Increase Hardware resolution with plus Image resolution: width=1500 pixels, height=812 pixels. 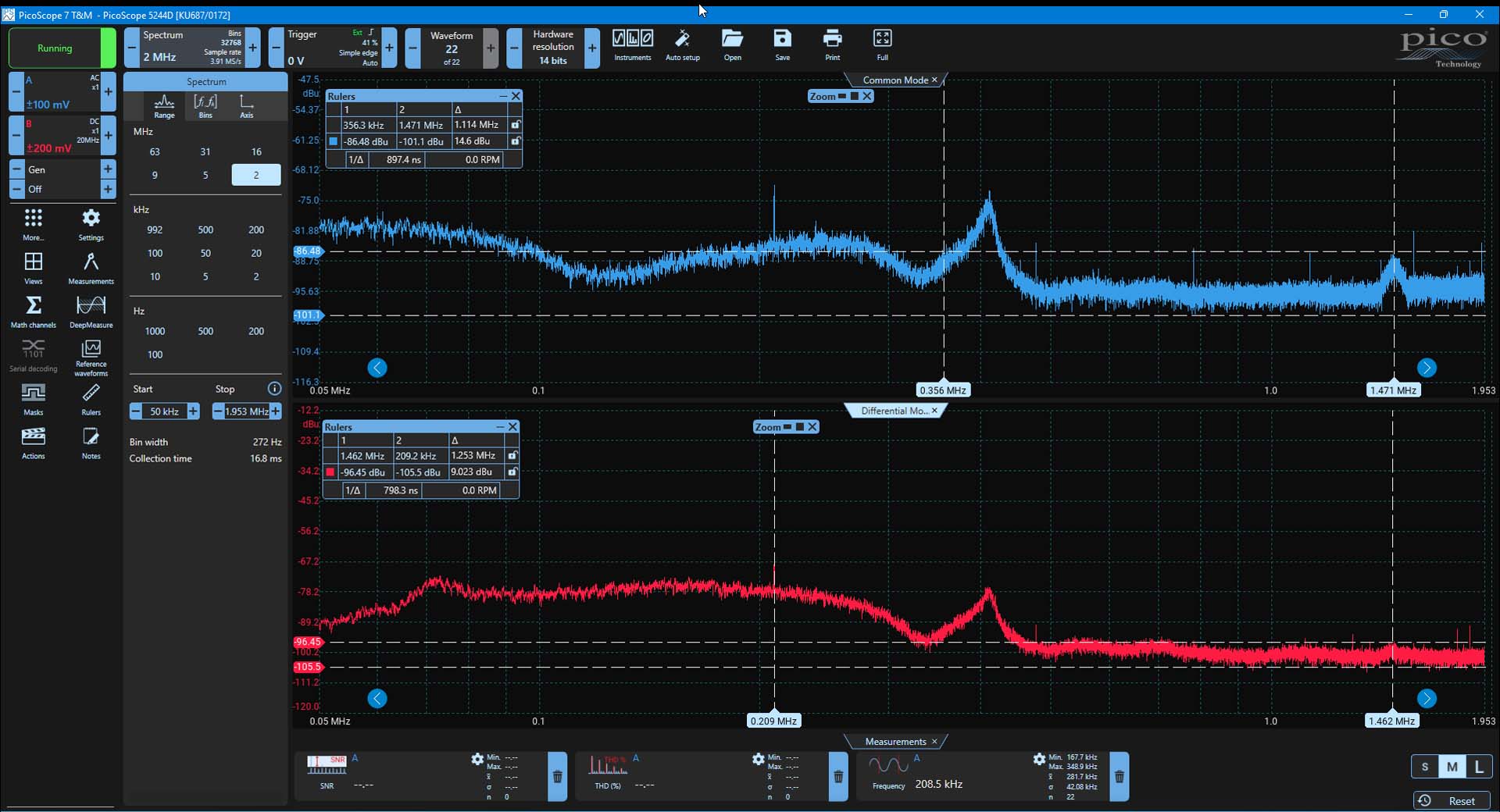(592, 48)
